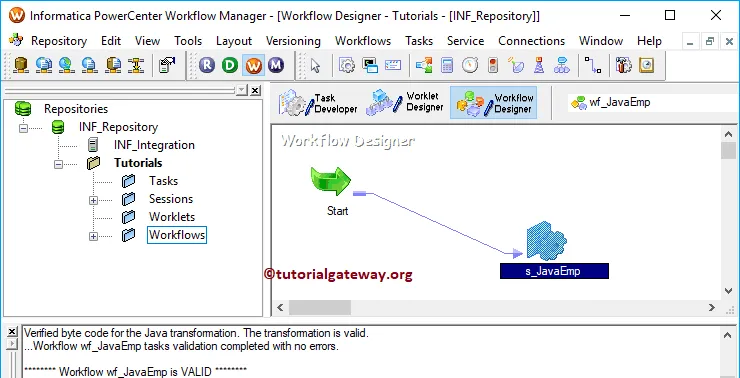Activate the Link Tasks connector tool
The height and width of the screenshot is (378, 740).
tap(593, 65)
